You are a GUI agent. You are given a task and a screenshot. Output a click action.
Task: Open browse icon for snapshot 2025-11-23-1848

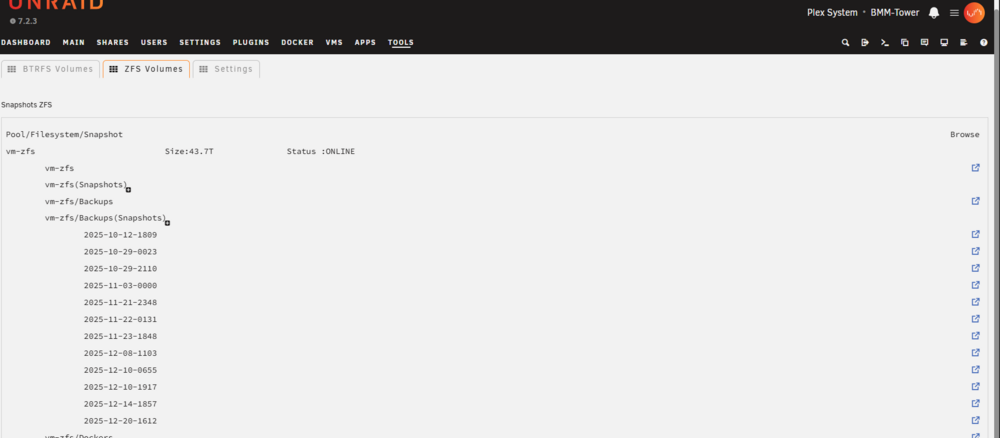[975, 336]
